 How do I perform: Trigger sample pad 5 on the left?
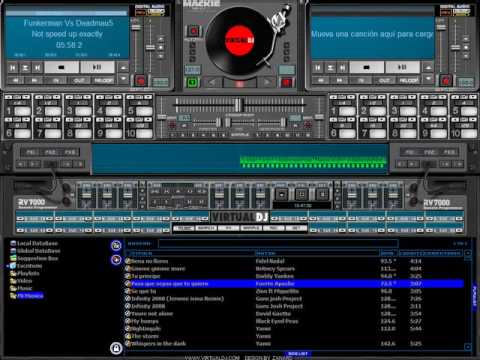coord(144,111)
